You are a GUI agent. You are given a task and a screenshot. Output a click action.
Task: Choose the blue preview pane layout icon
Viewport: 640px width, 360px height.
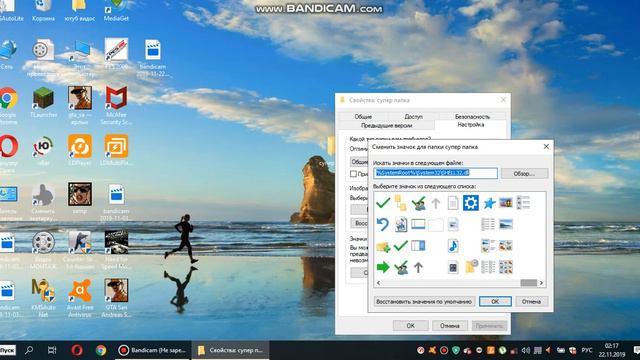click(x=418, y=246)
